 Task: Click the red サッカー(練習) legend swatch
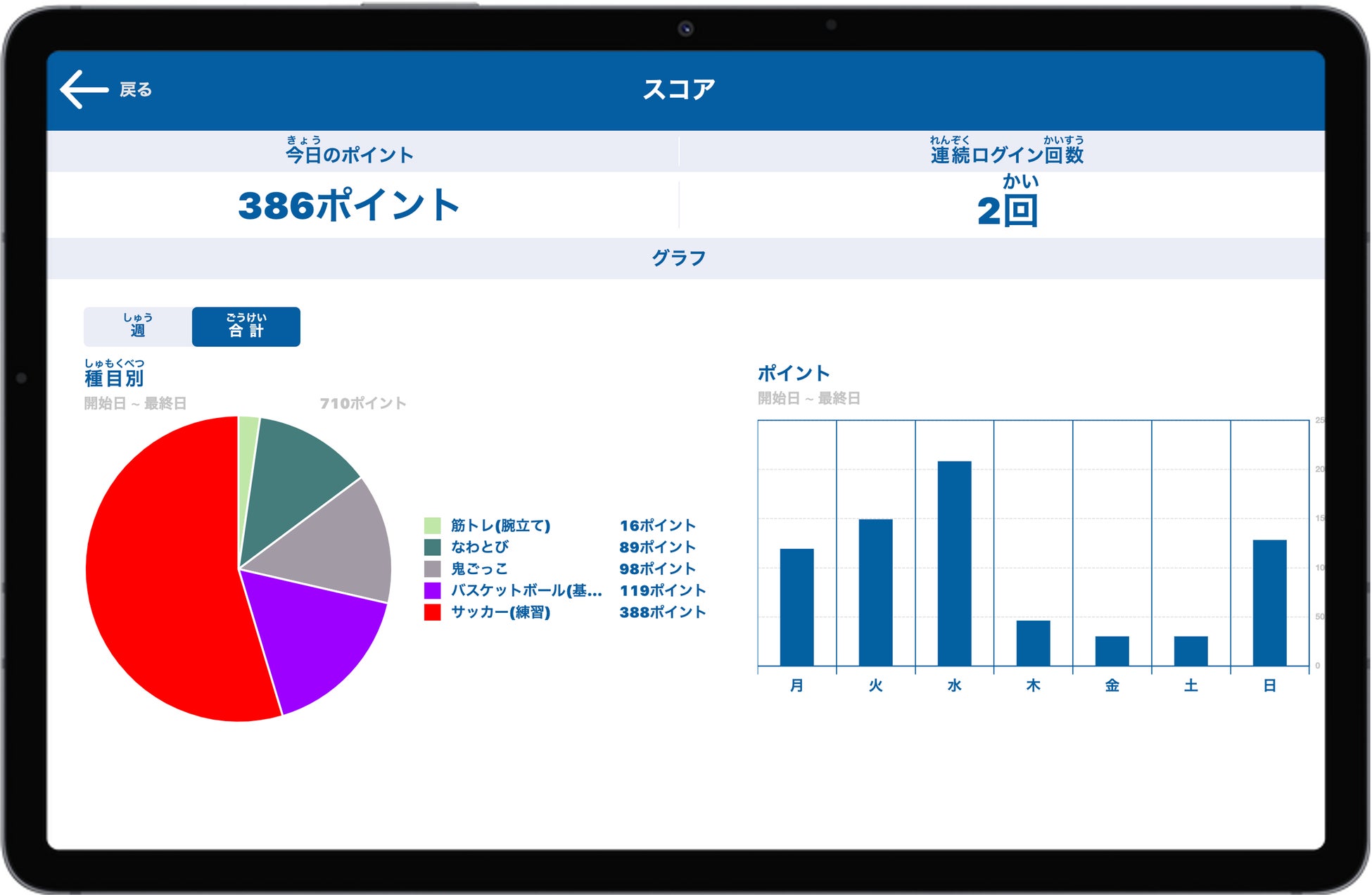432,612
